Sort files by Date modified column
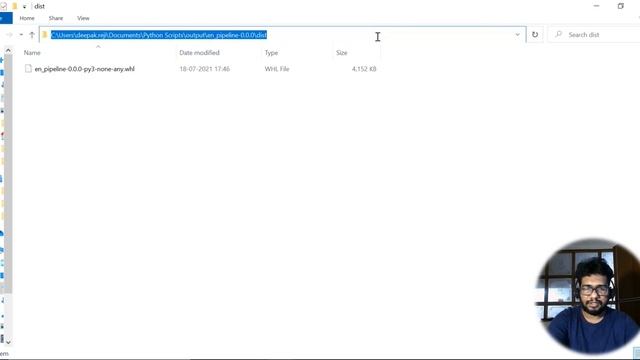The width and height of the screenshot is (640, 360). 199,53
